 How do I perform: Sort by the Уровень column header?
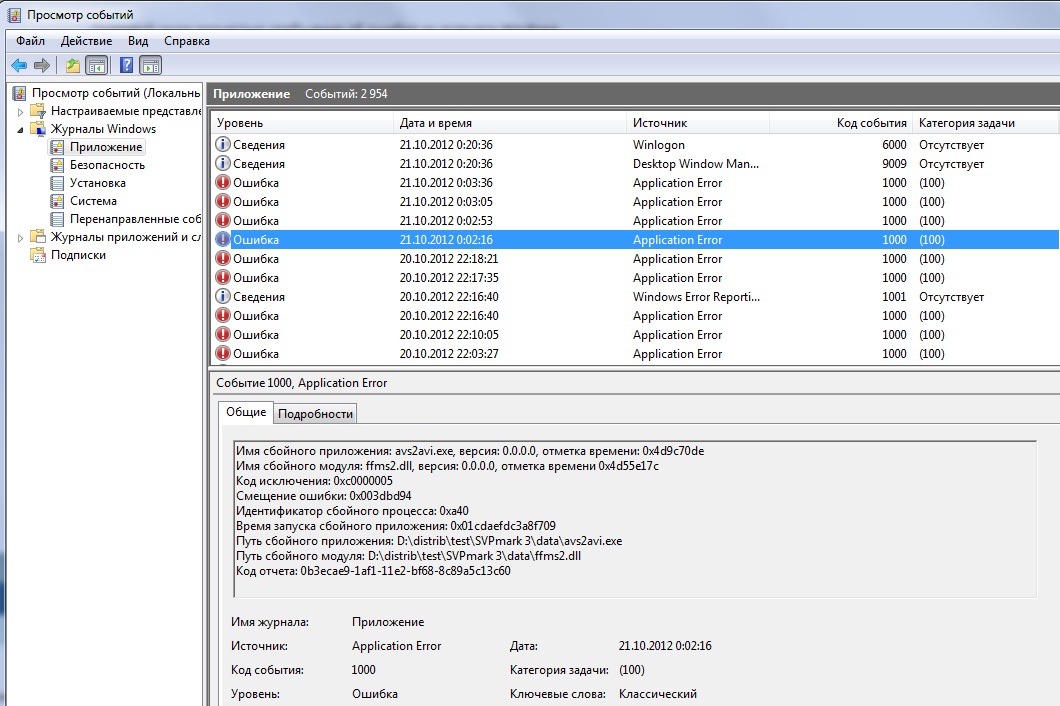tap(302, 123)
